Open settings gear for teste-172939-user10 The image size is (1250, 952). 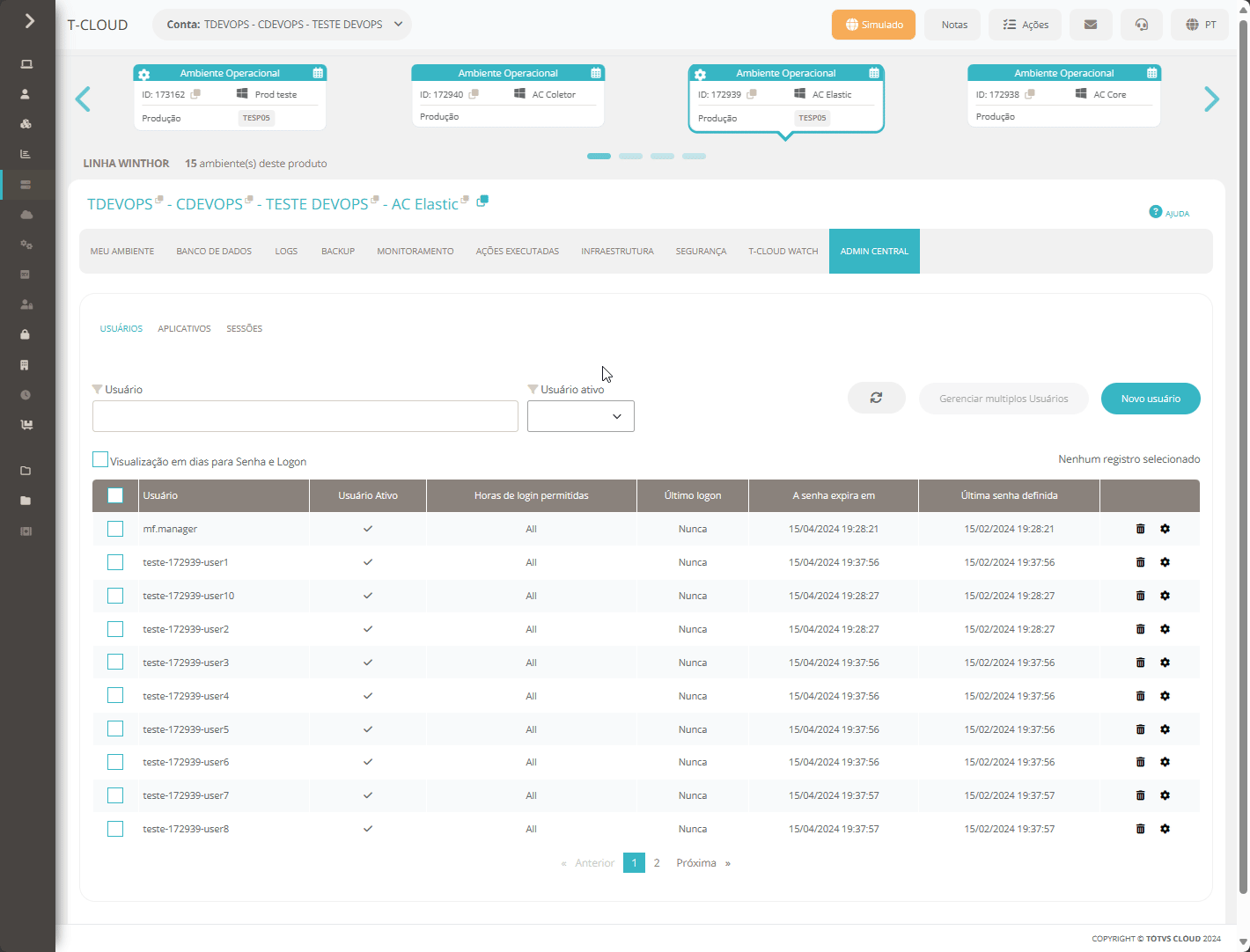1165,596
